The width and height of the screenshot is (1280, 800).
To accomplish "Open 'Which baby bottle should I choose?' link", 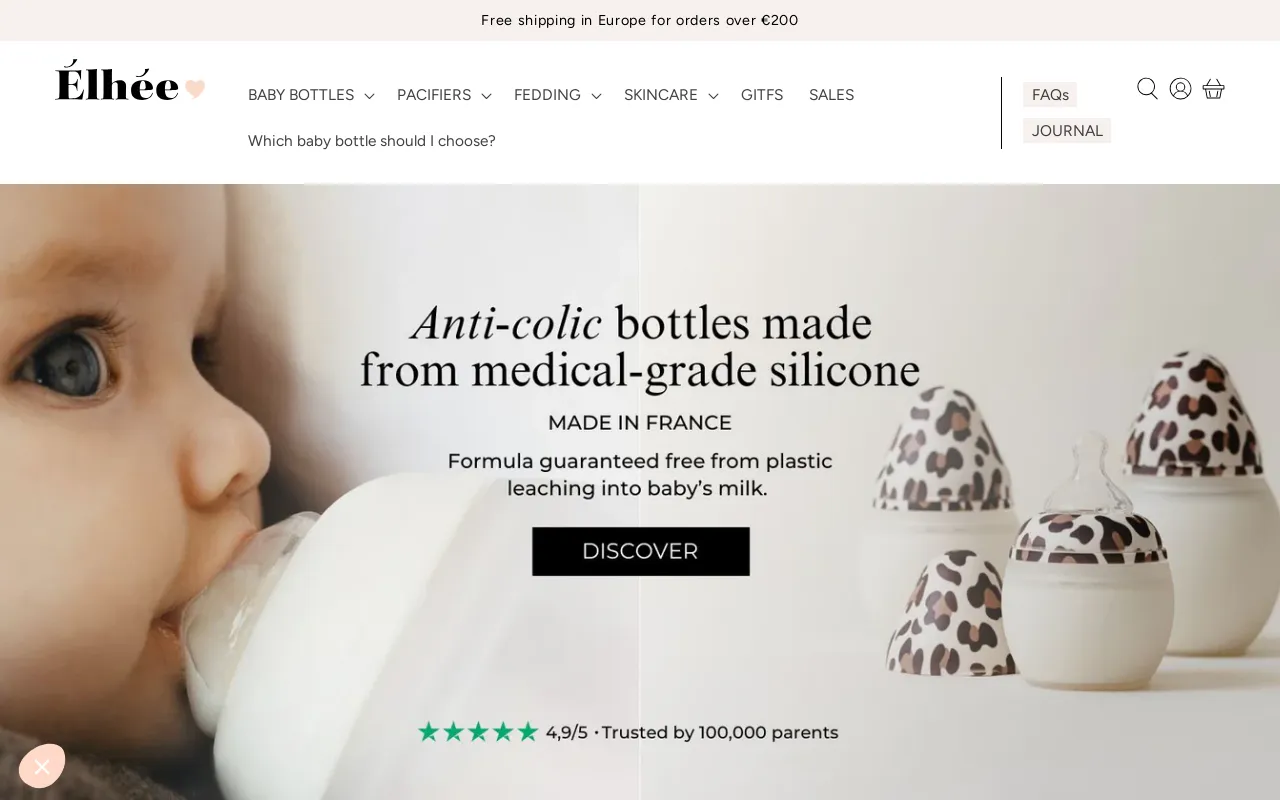I will coord(372,141).
